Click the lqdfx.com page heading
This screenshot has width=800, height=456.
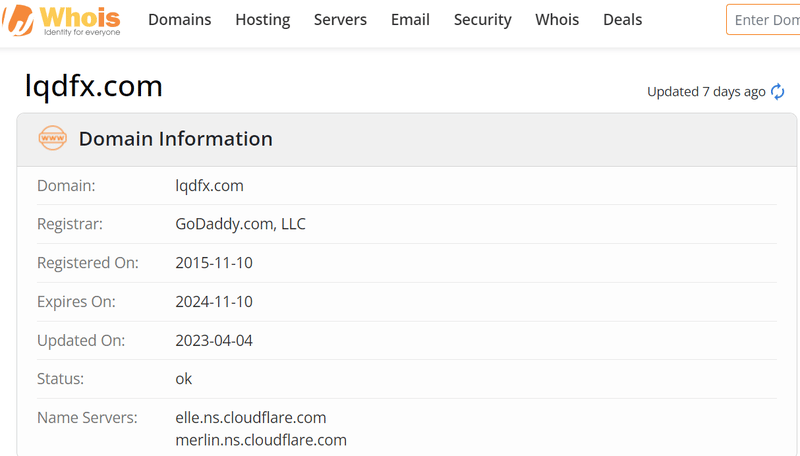[94, 86]
